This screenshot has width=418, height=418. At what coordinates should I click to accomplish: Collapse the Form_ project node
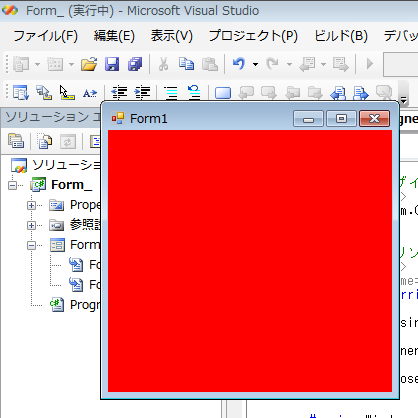pyautogui.click(x=12, y=185)
